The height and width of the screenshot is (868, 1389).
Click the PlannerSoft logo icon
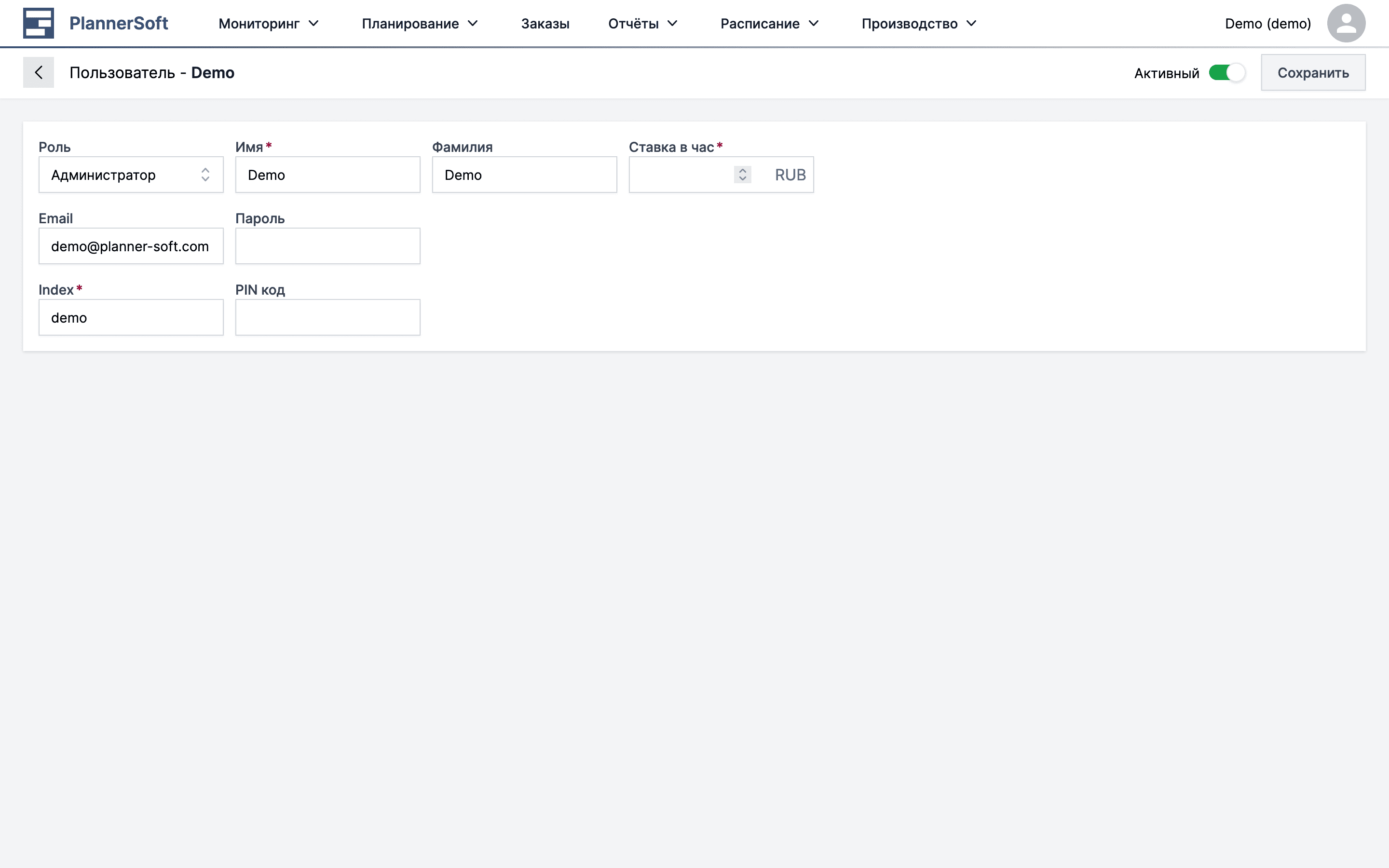pyautogui.click(x=38, y=23)
